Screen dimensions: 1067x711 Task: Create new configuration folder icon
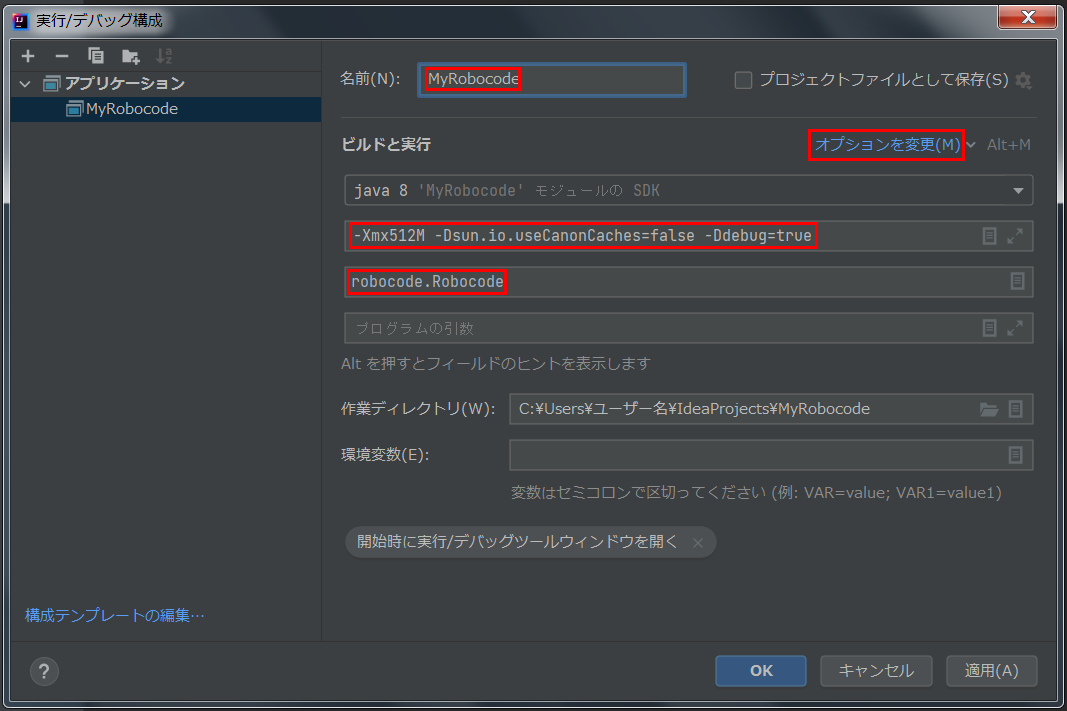(x=130, y=56)
